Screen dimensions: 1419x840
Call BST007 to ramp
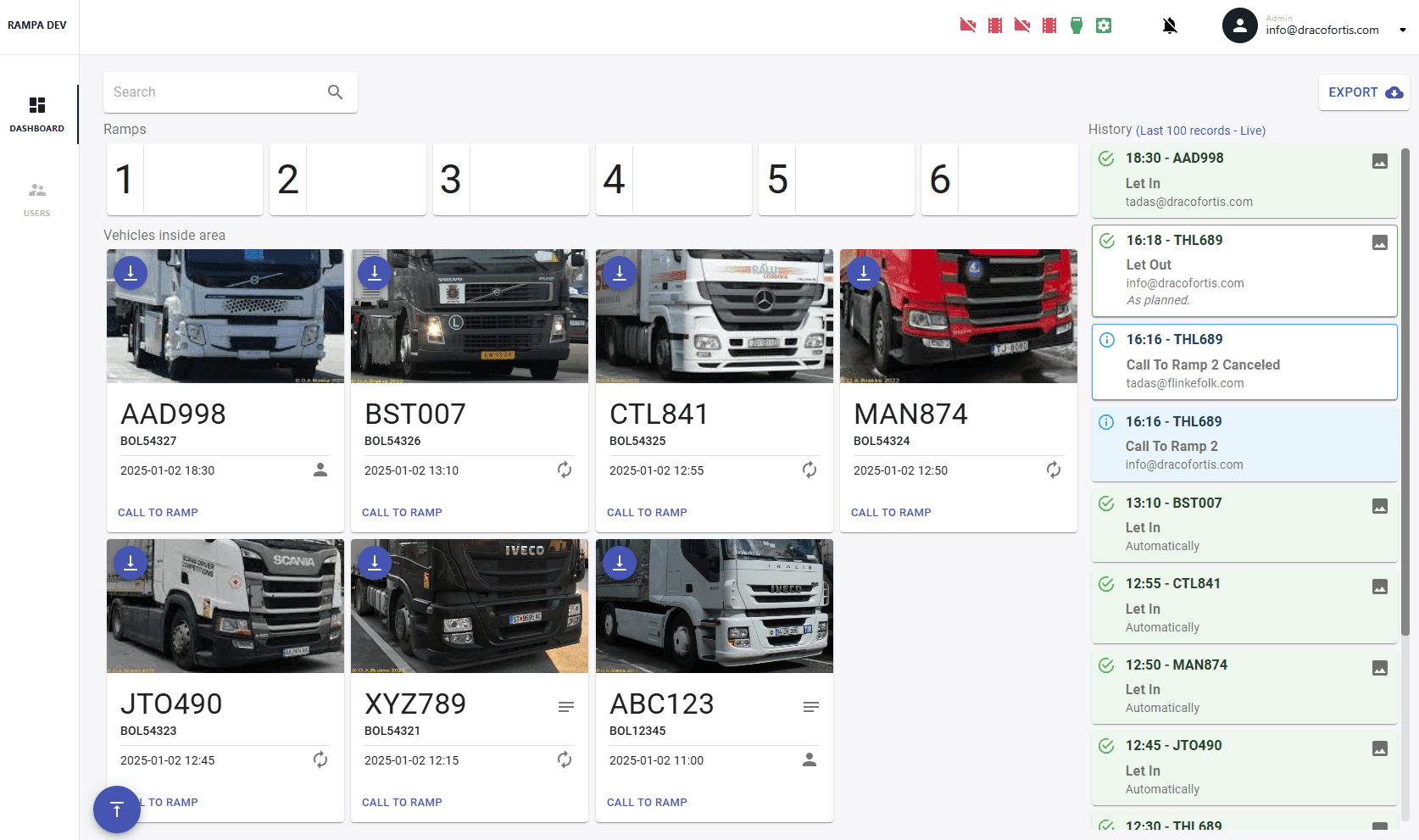(402, 513)
